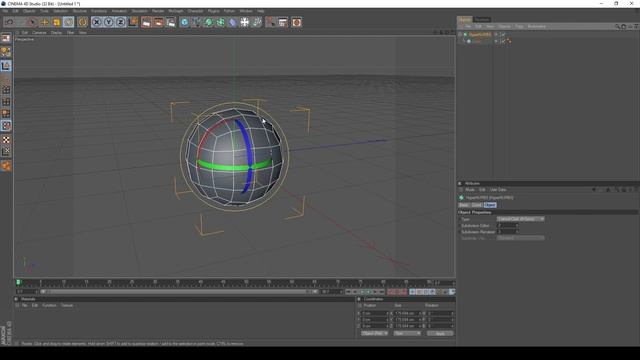Open the File menu in menu bar
Viewport: 640px width, 360px height.
click(5, 11)
